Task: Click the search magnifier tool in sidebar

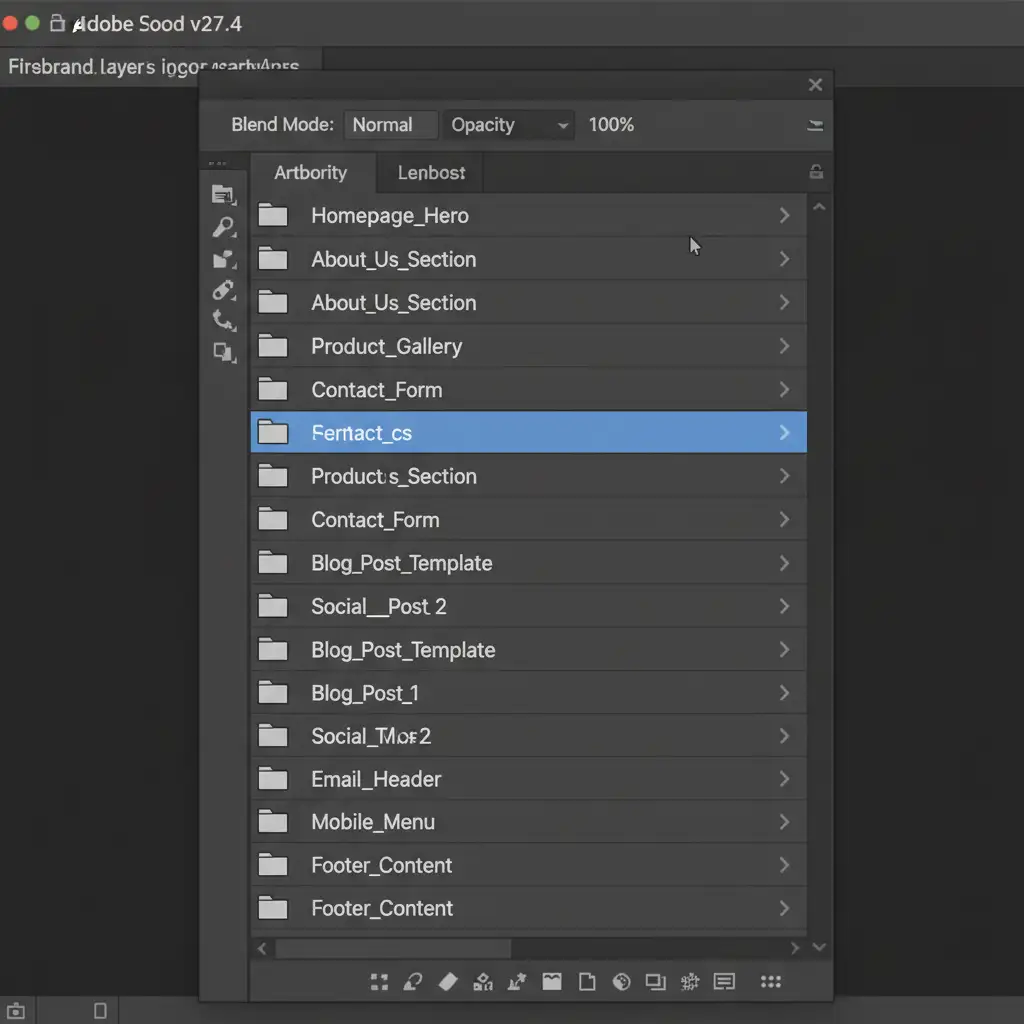Action: click(223, 227)
